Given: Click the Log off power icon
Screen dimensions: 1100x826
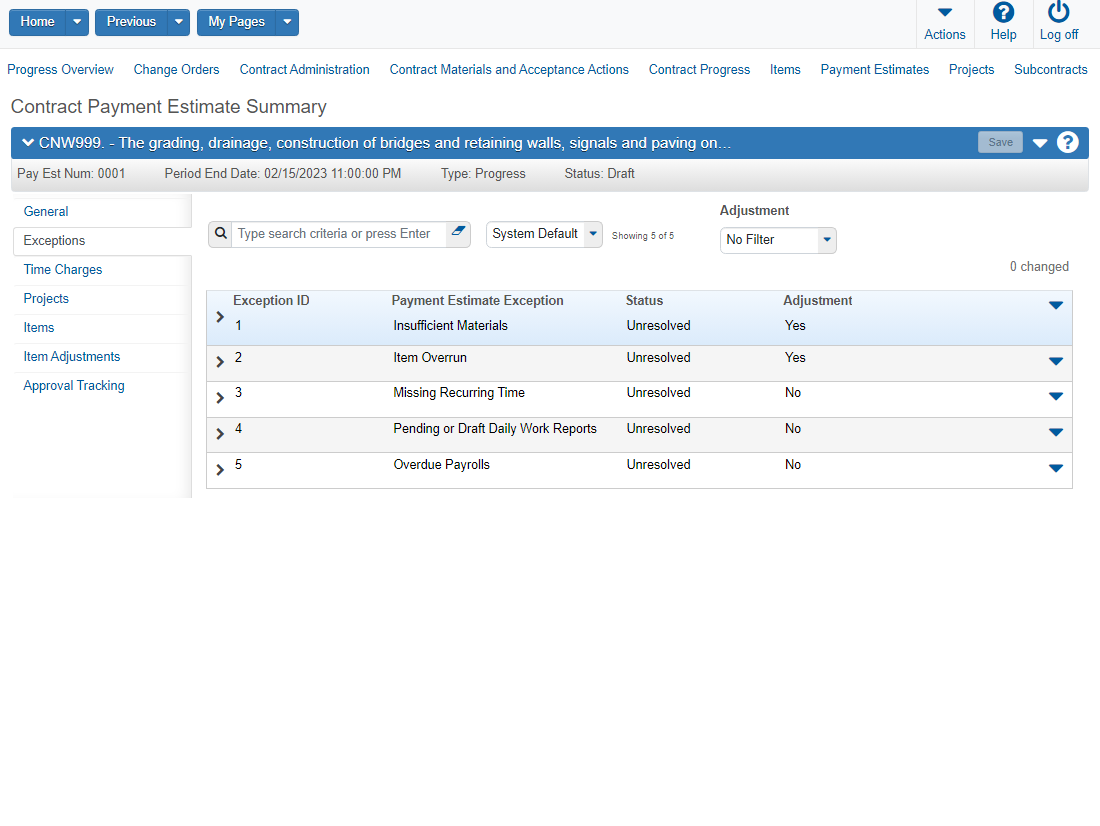Looking at the screenshot, I should [1059, 13].
